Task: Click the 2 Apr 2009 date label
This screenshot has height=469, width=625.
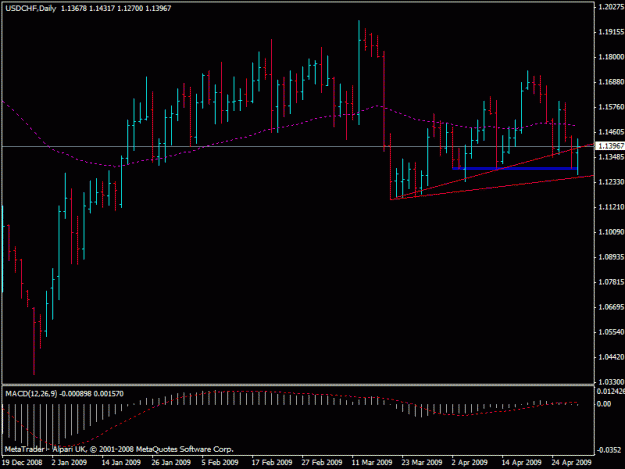Action: point(470,463)
